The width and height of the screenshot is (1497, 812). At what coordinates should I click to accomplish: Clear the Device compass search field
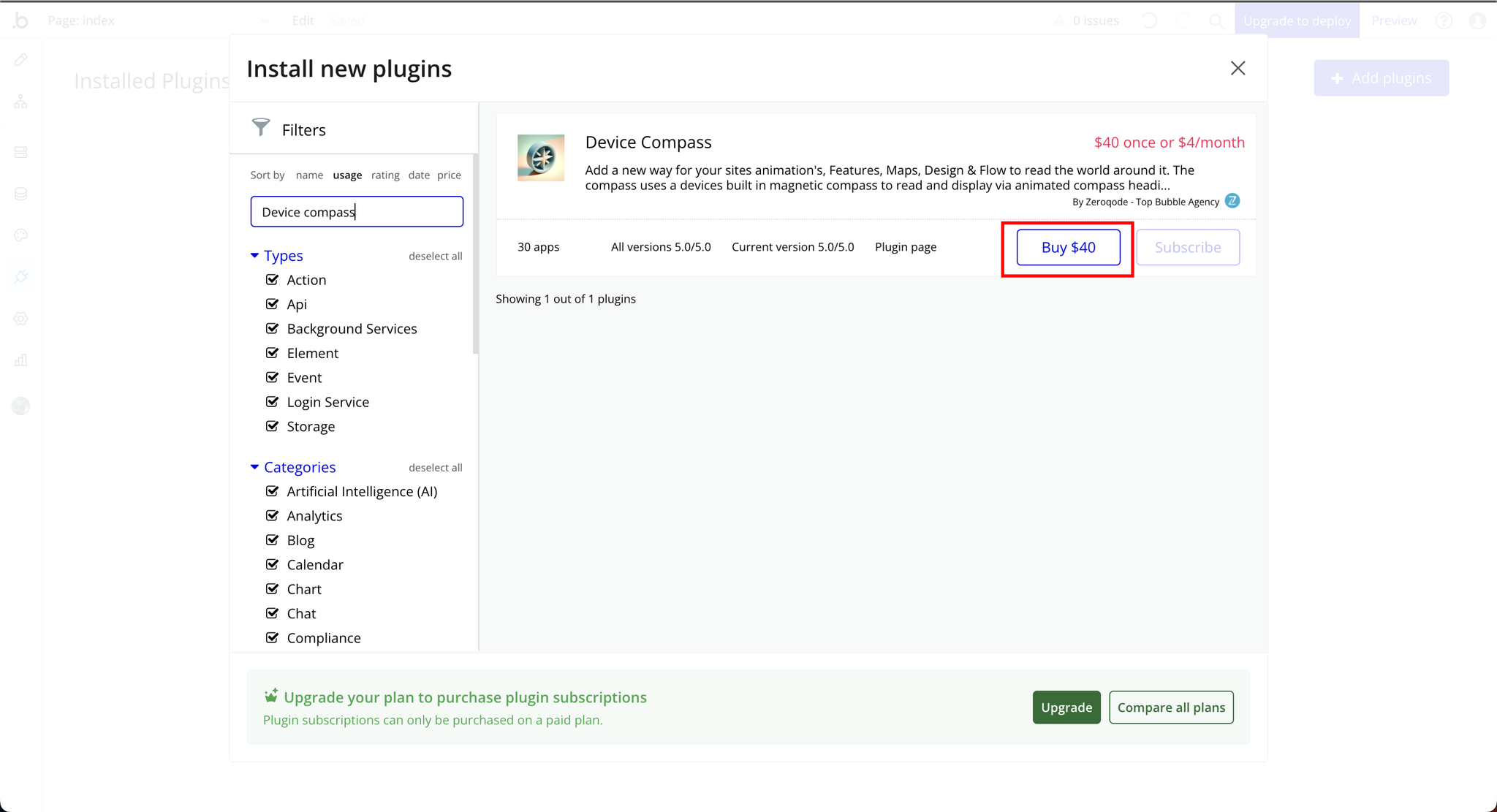(357, 211)
